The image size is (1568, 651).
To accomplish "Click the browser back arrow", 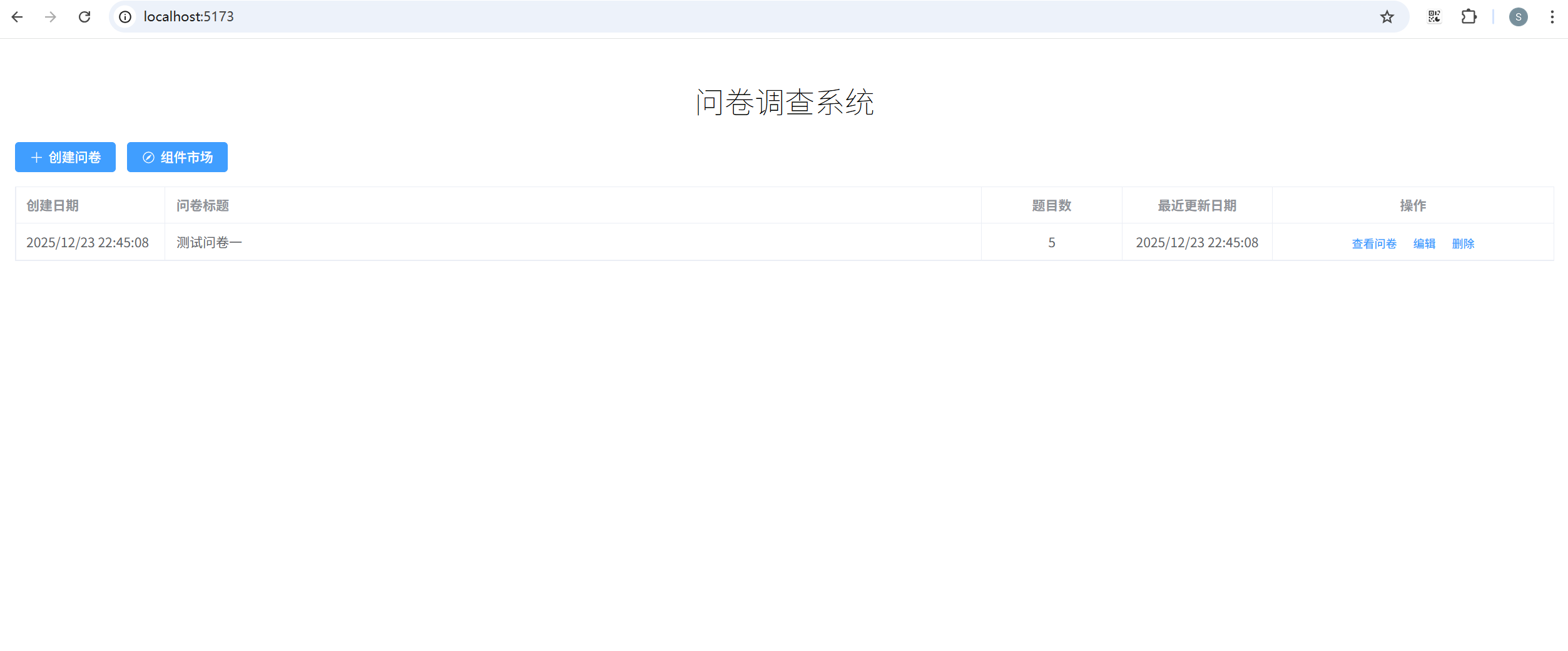I will tap(17, 17).
